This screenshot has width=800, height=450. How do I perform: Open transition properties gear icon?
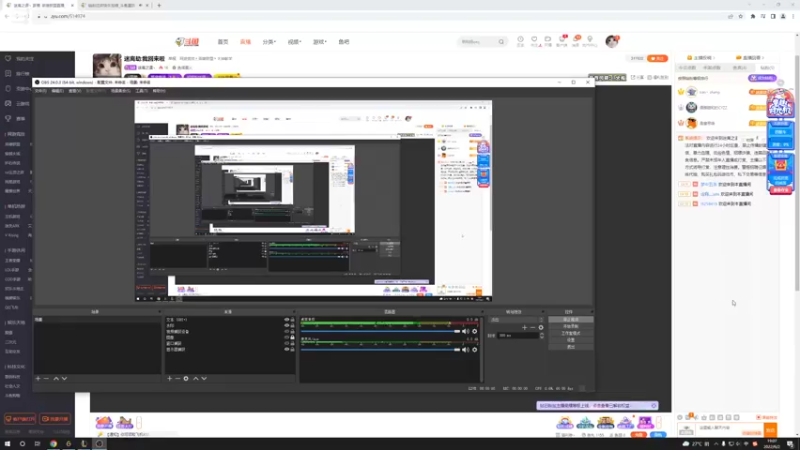(x=541, y=328)
